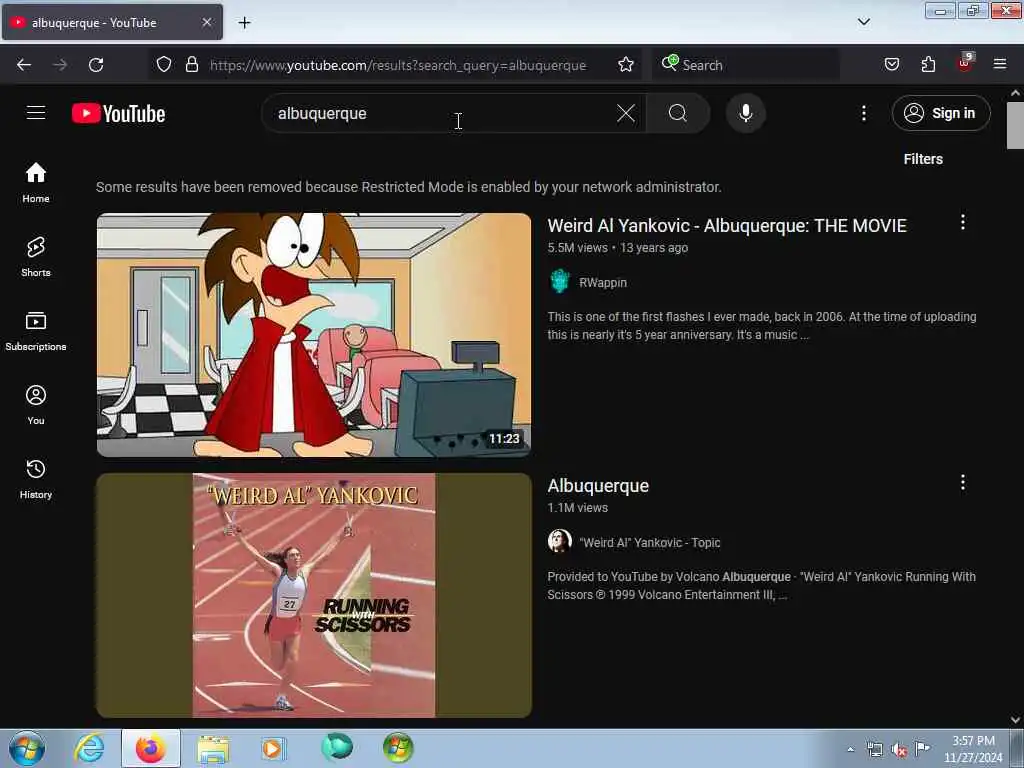Viewport: 1024px width, 768px height.
Task: Open the Albuquerque video title link
Action: [x=598, y=485]
